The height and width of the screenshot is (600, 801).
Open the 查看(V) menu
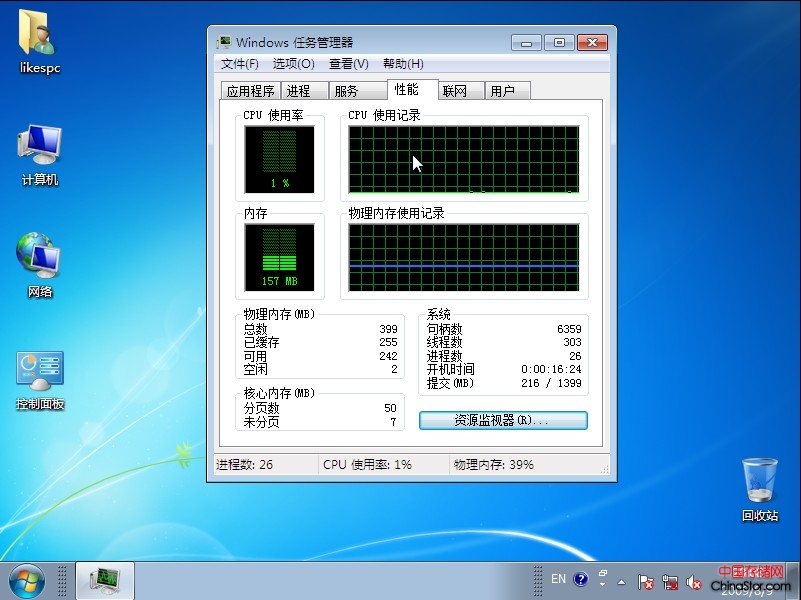348,64
